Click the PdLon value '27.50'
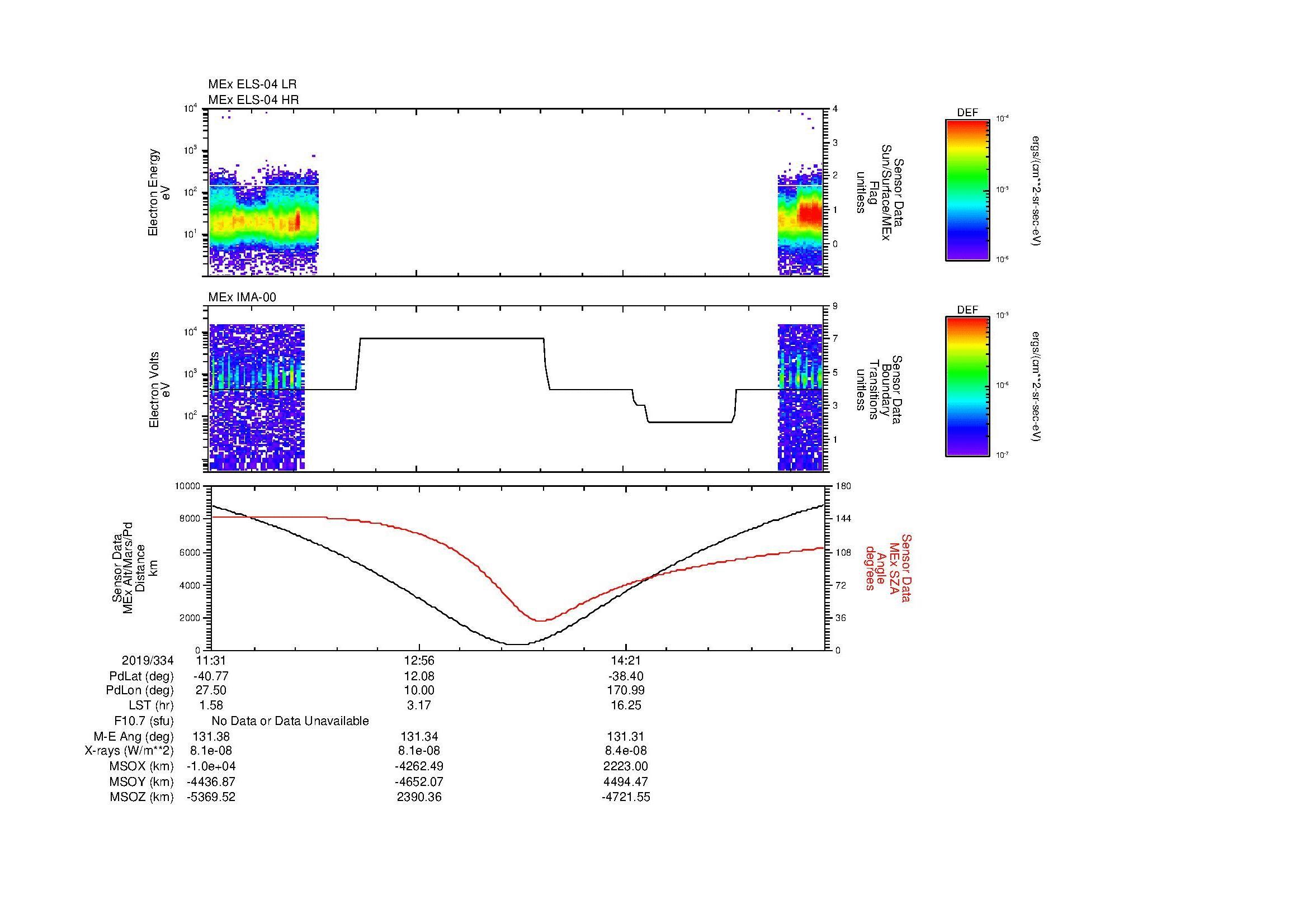 click(x=211, y=690)
